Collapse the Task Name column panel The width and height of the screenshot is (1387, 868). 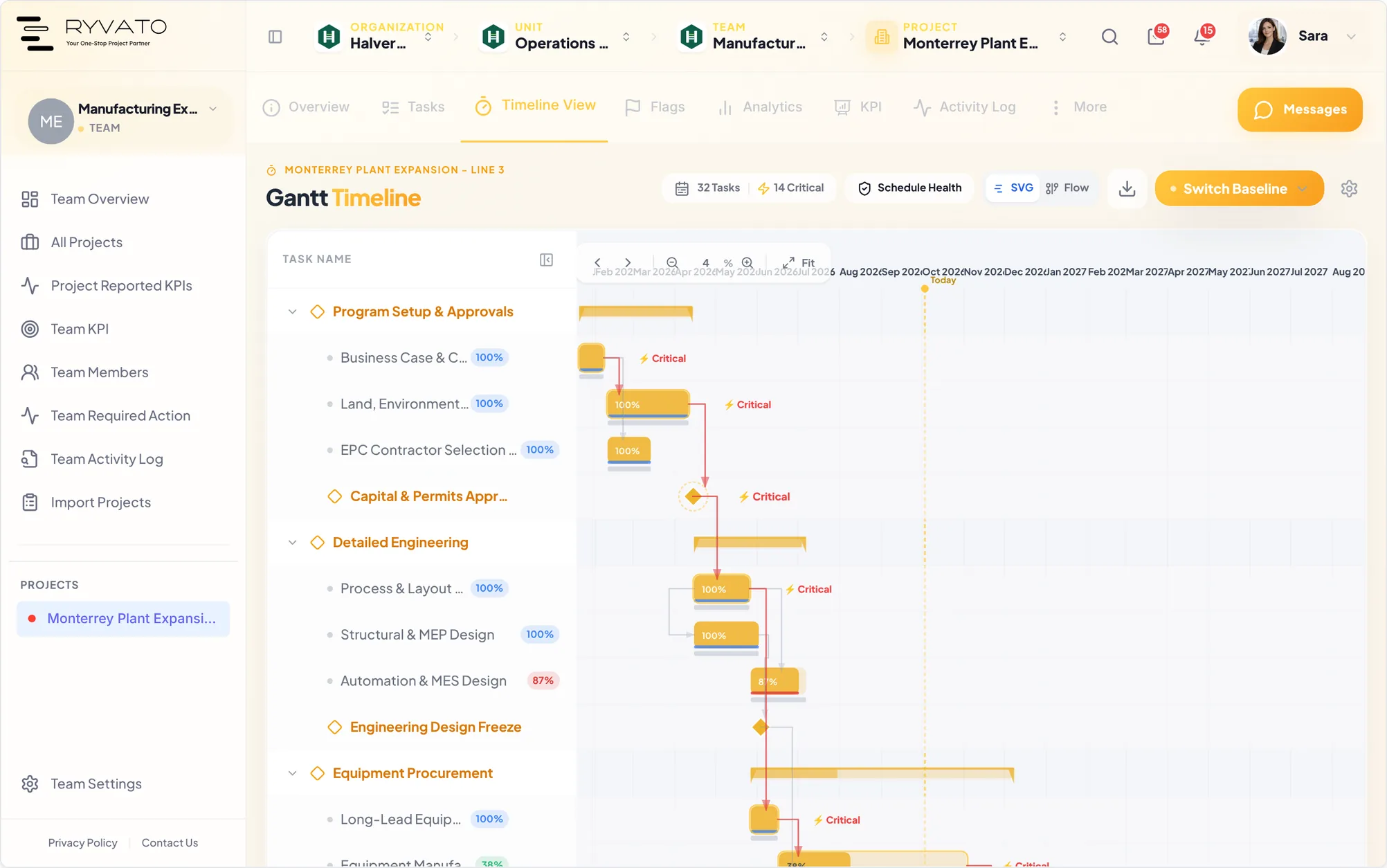click(546, 260)
